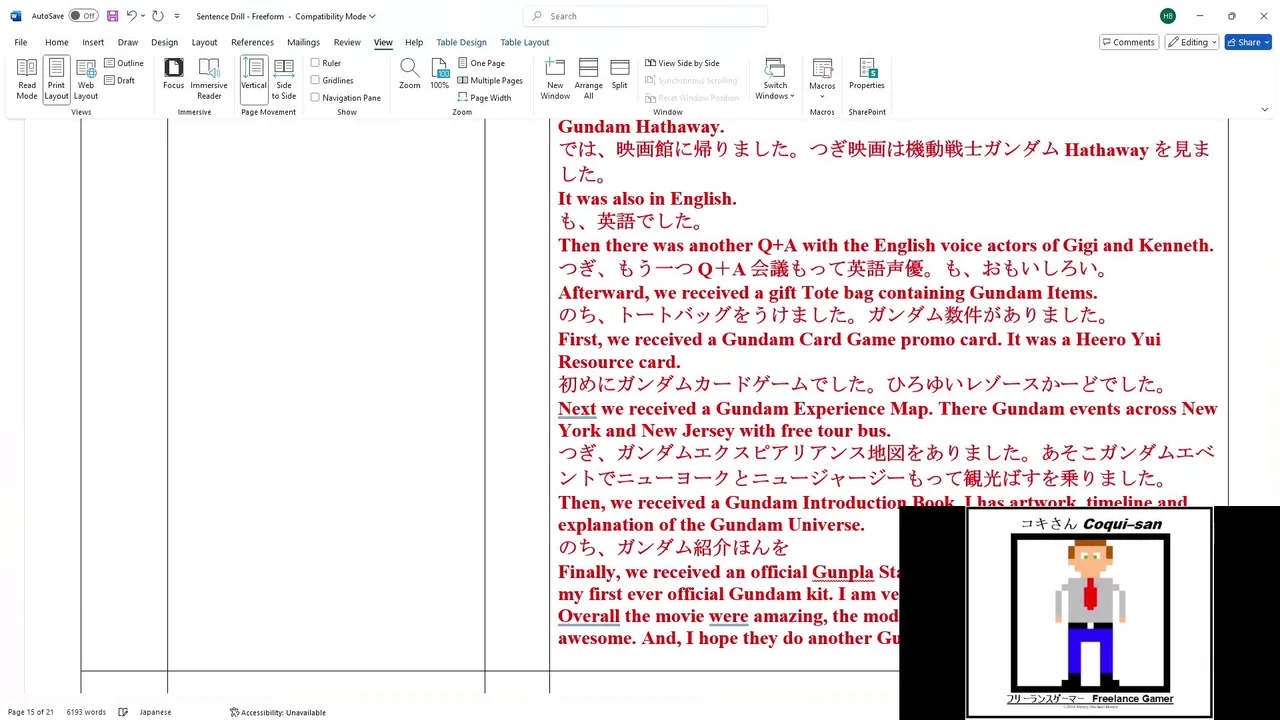Select Side to Side page movement
The height and width of the screenshot is (720, 1280).
pyautogui.click(x=284, y=79)
